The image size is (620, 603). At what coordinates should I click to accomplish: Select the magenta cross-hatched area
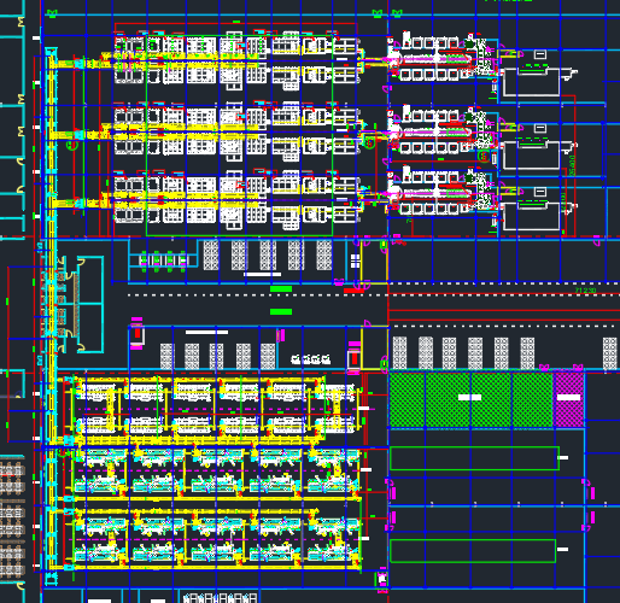569,400
